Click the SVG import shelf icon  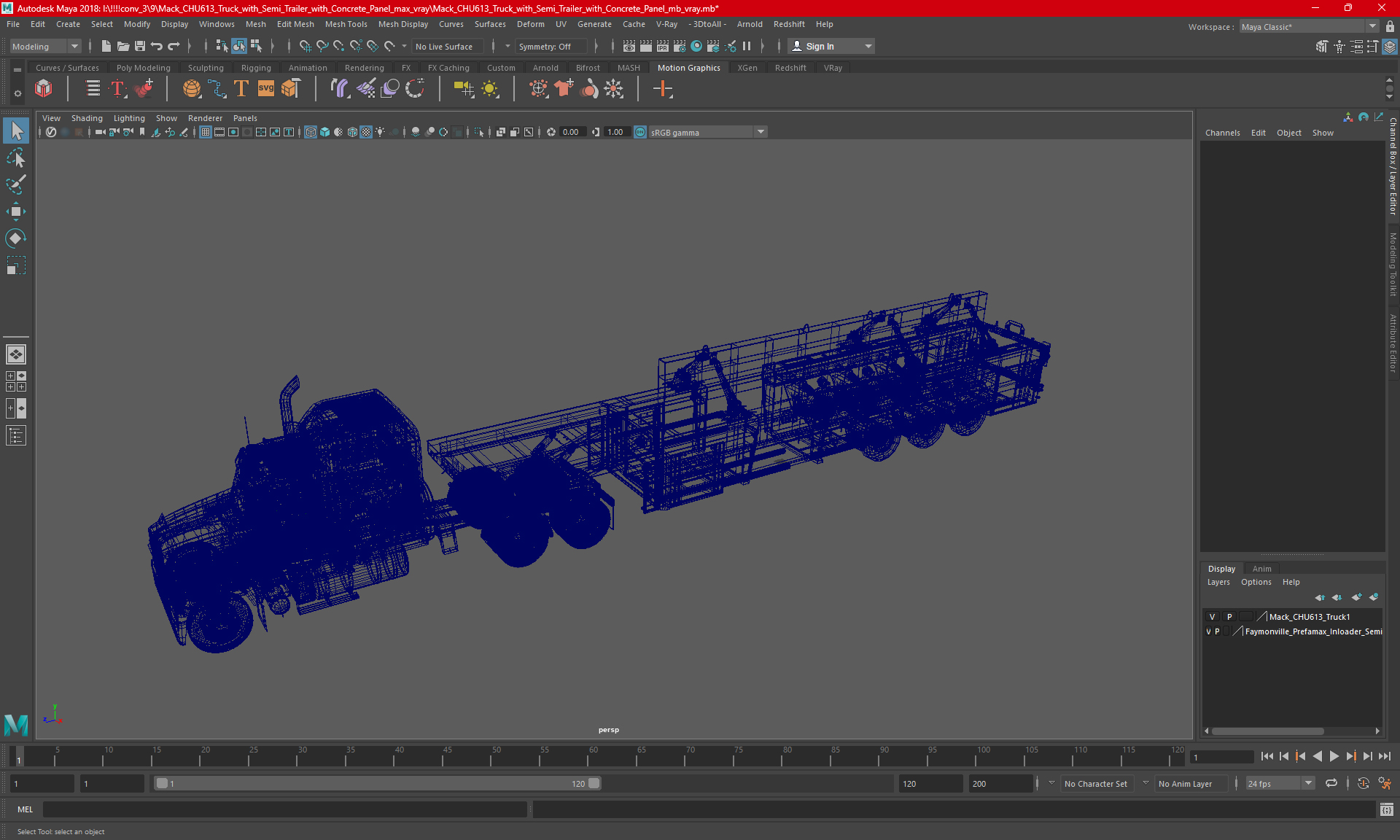click(266, 89)
